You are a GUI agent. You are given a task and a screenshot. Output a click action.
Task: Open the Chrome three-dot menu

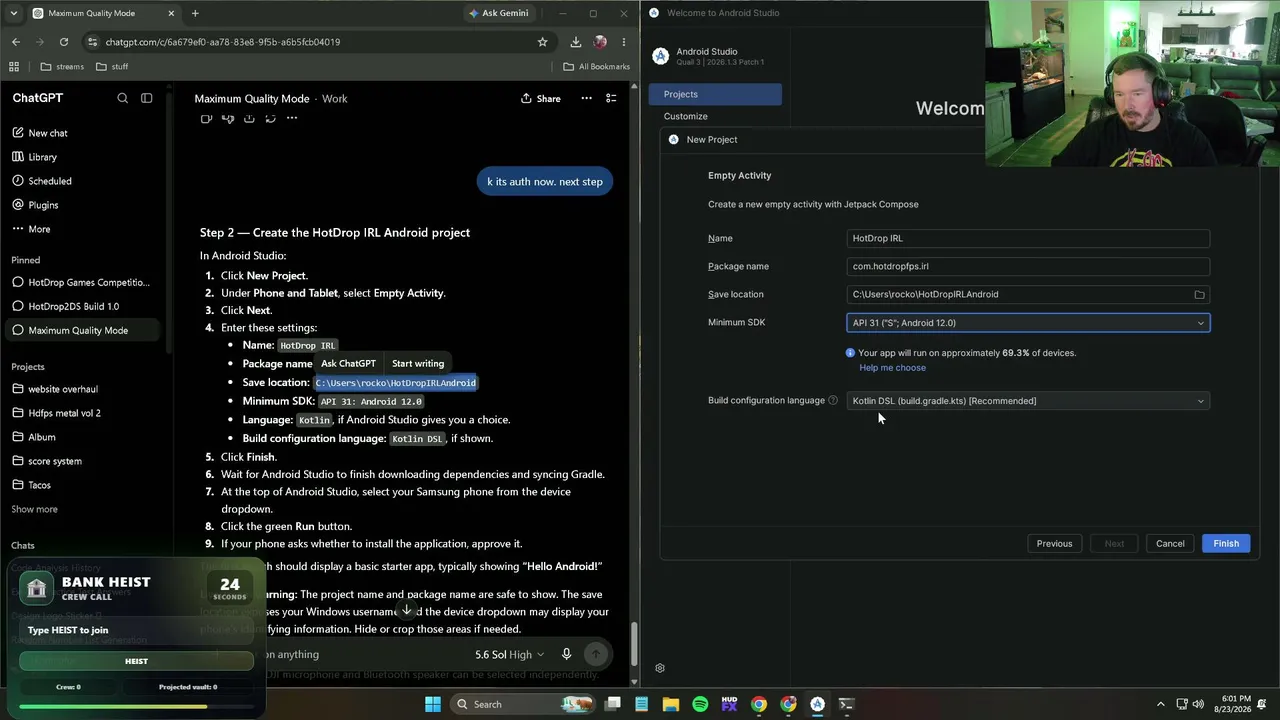coord(624,42)
